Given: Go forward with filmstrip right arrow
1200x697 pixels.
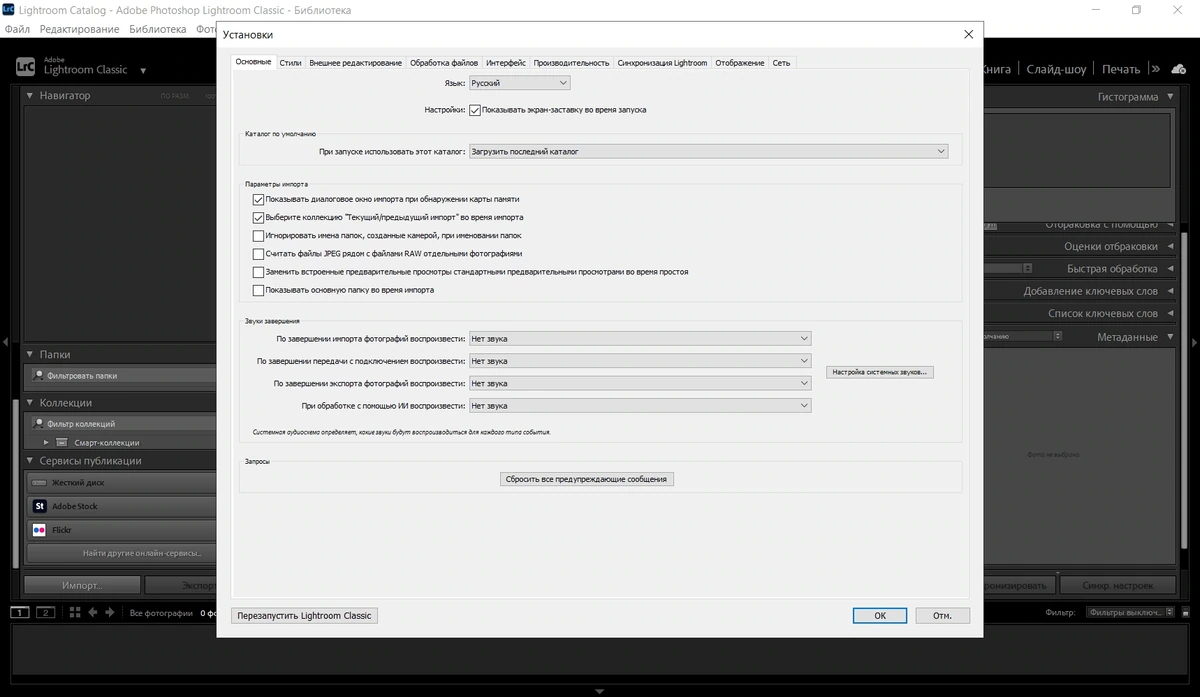Looking at the screenshot, I should (x=108, y=612).
